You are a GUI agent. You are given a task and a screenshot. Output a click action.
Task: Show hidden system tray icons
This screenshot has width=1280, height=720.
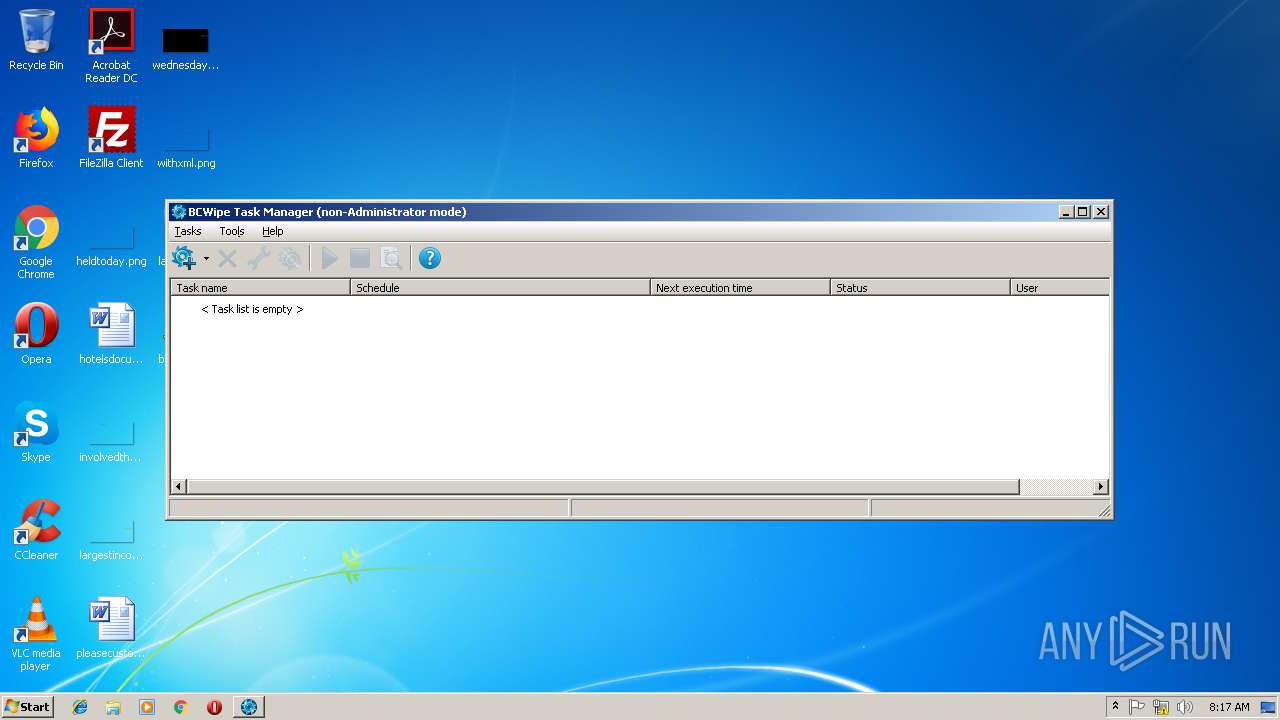click(x=1115, y=707)
